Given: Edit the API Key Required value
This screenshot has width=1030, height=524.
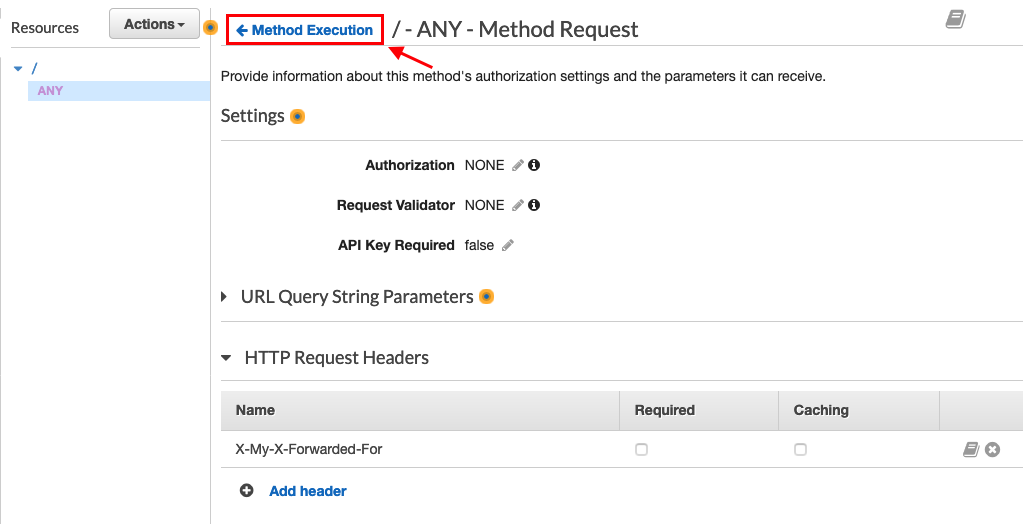Looking at the screenshot, I should click(508, 245).
